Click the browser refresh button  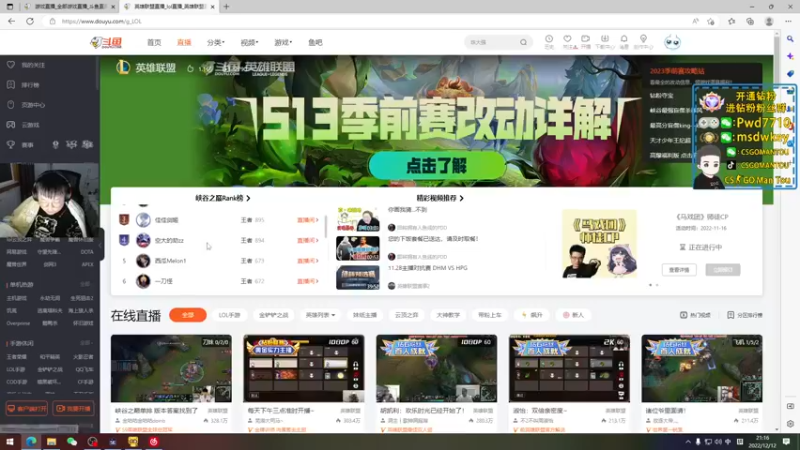30,21
